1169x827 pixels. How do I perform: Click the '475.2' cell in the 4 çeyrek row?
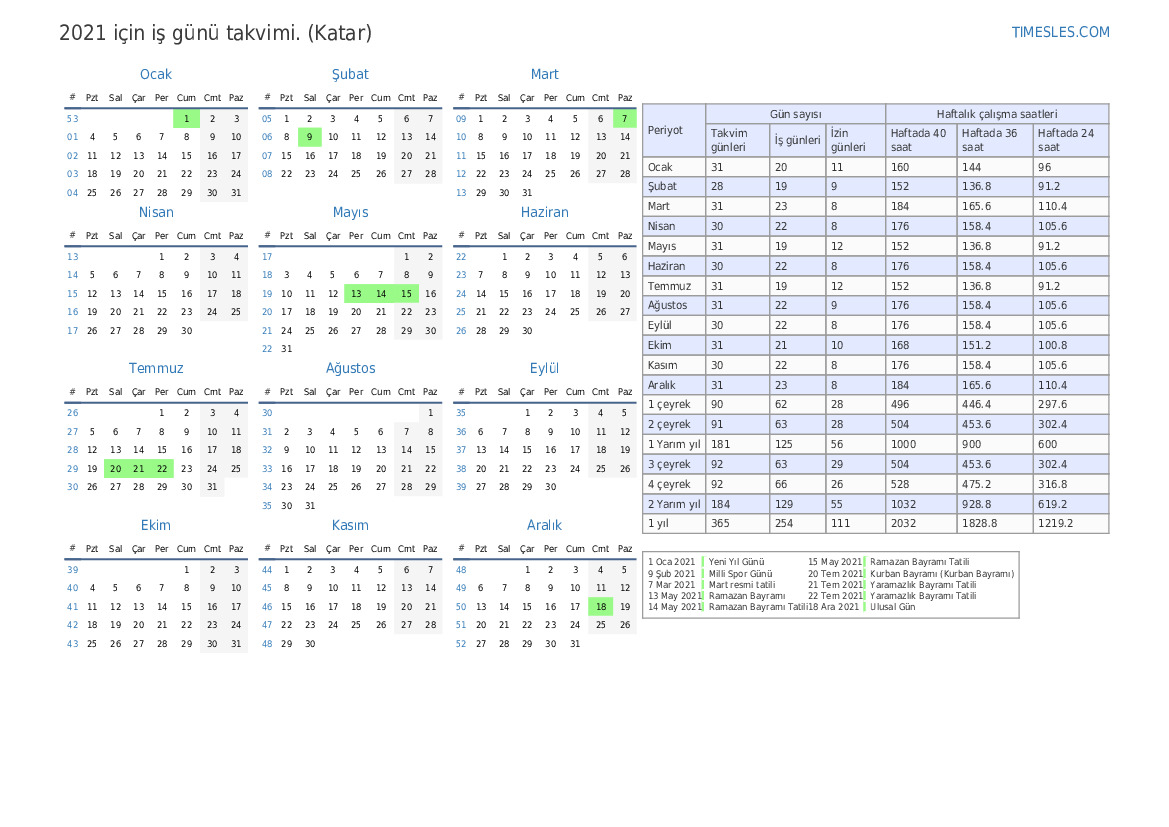point(995,484)
